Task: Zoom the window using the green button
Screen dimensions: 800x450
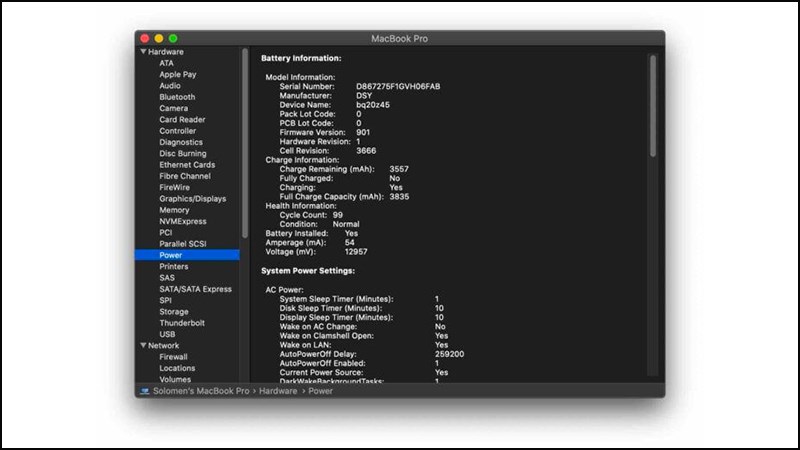Action: pyautogui.click(x=173, y=37)
